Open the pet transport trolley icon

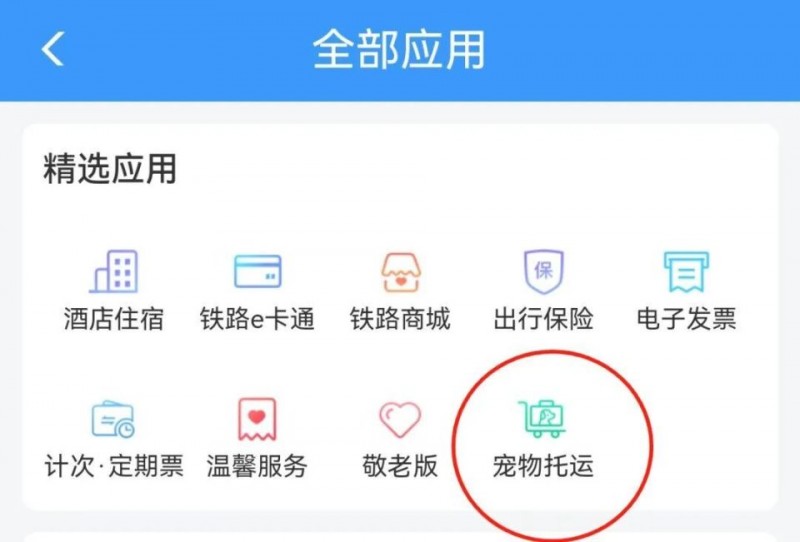point(542,419)
